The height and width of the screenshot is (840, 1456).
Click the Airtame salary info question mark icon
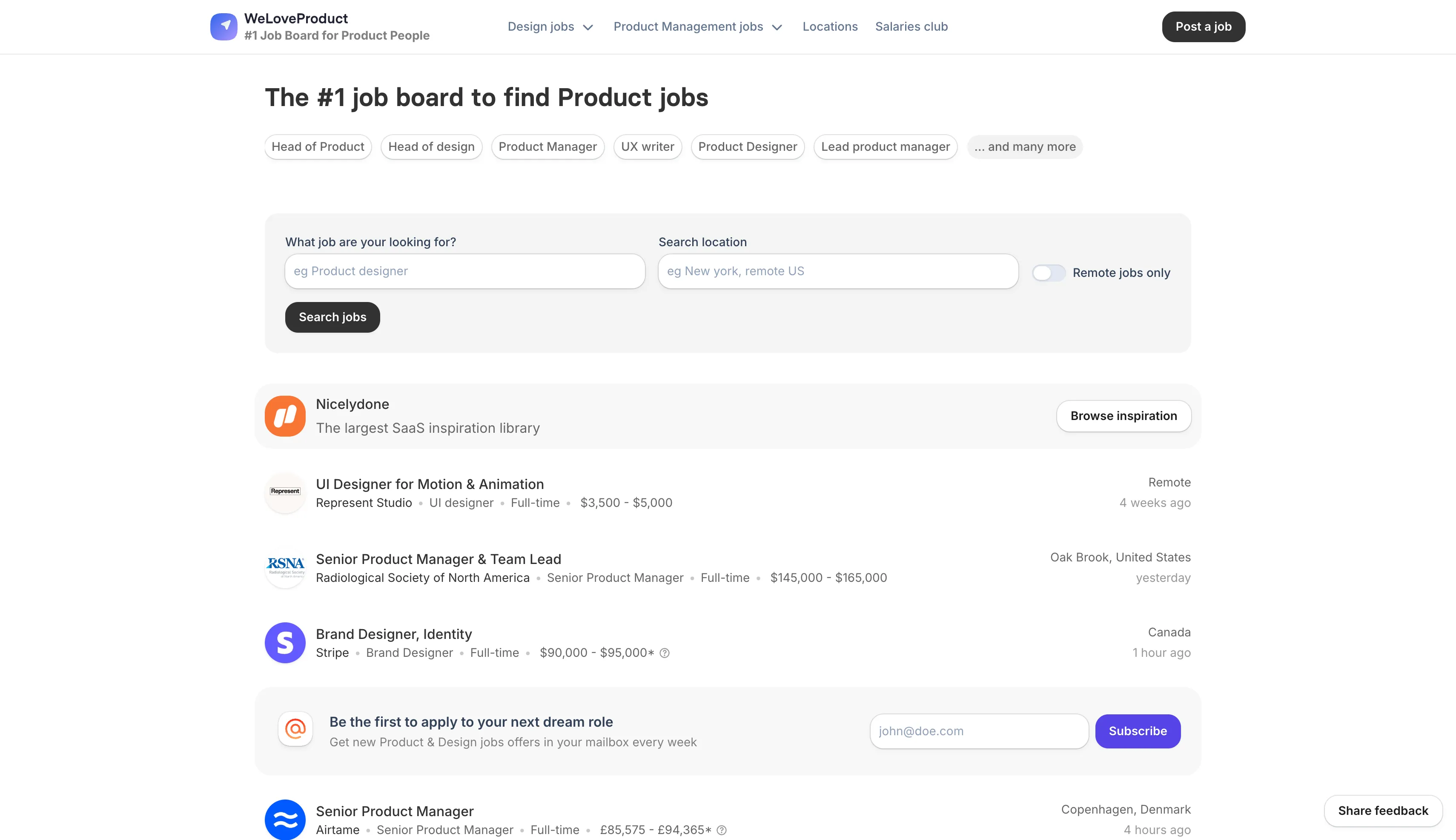(x=721, y=830)
